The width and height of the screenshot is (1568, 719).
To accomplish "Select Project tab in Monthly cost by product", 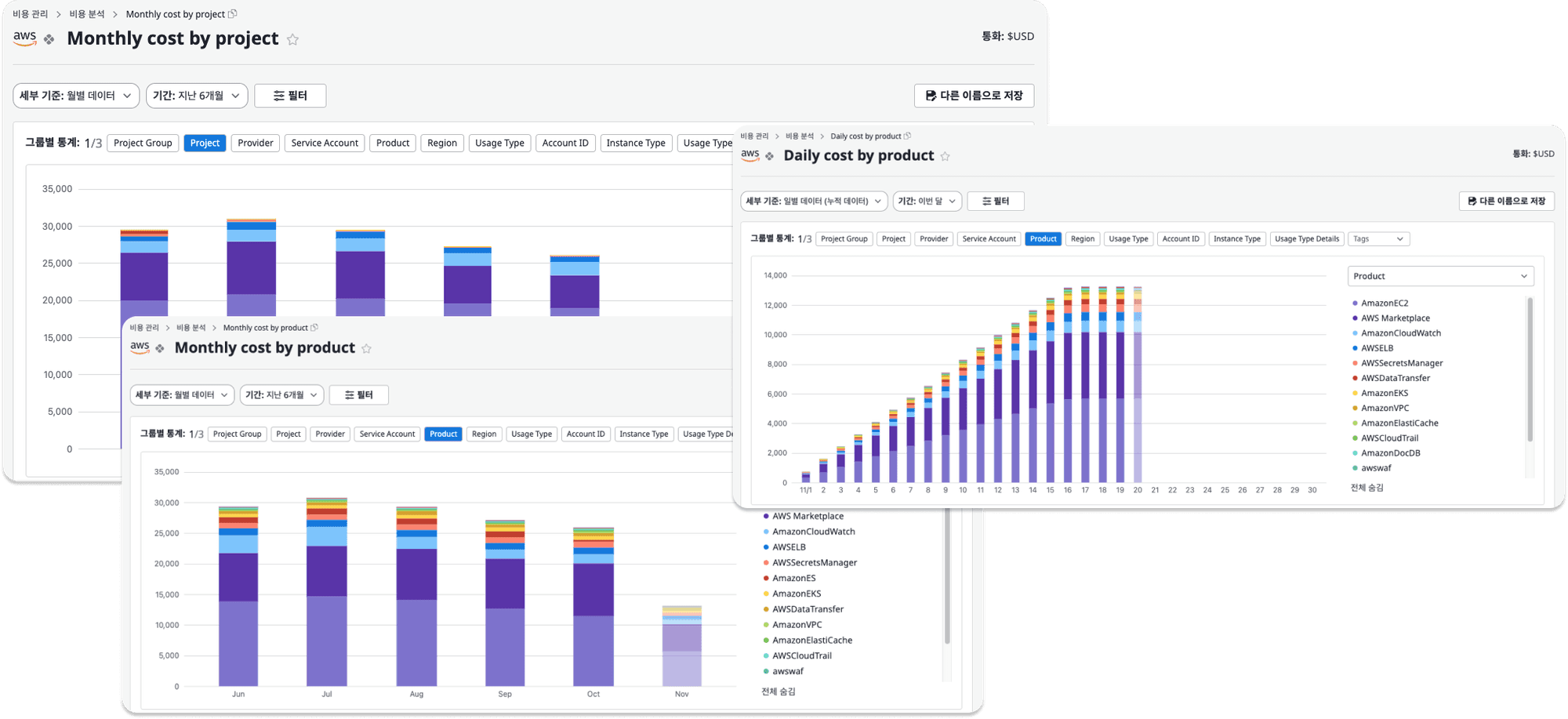I will (x=289, y=434).
